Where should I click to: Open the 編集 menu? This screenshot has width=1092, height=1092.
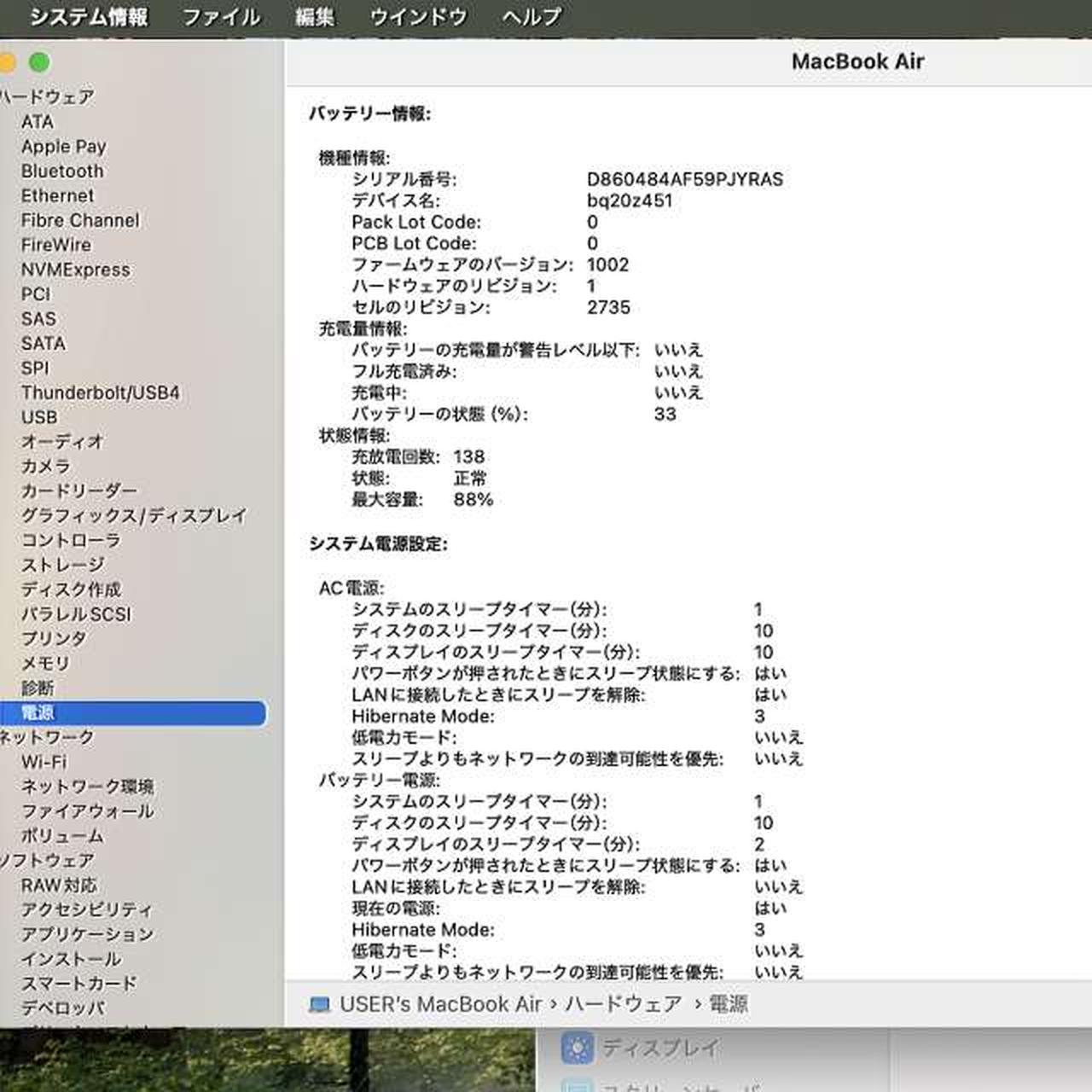coord(314,17)
